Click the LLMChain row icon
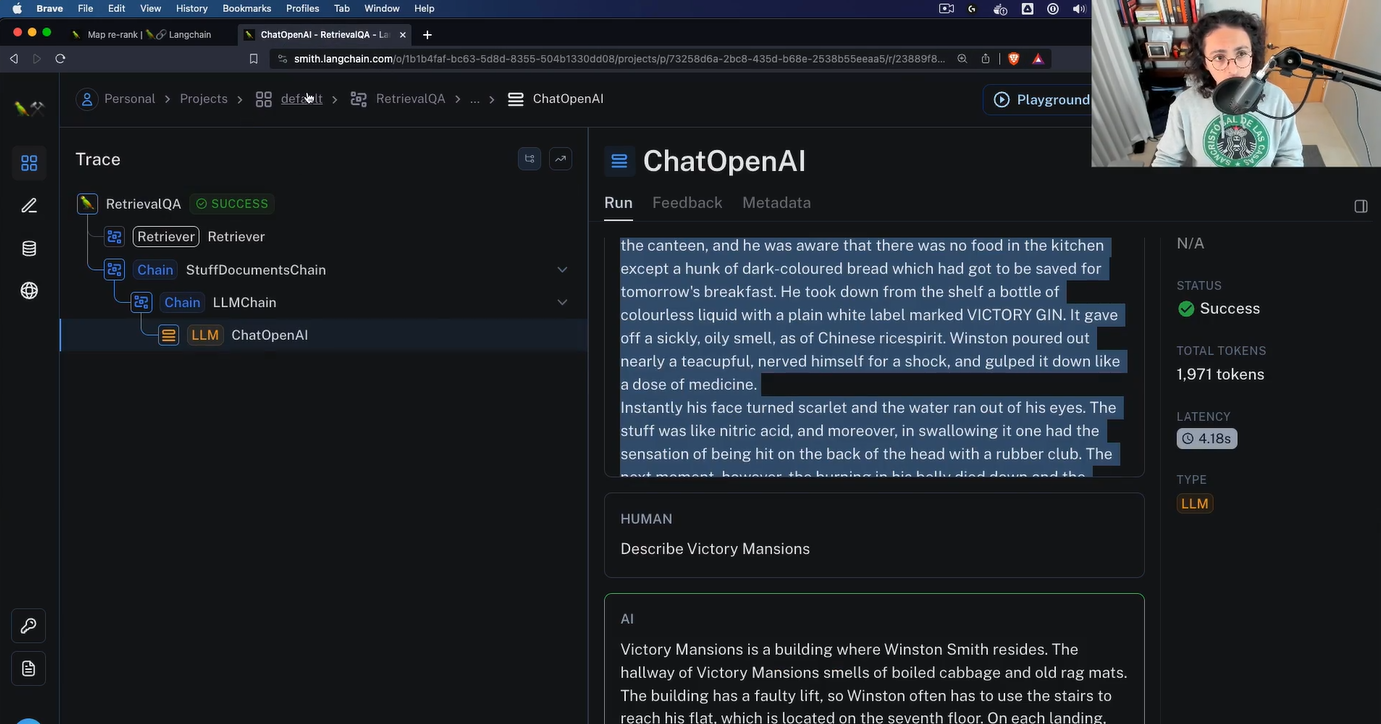 coord(142,302)
